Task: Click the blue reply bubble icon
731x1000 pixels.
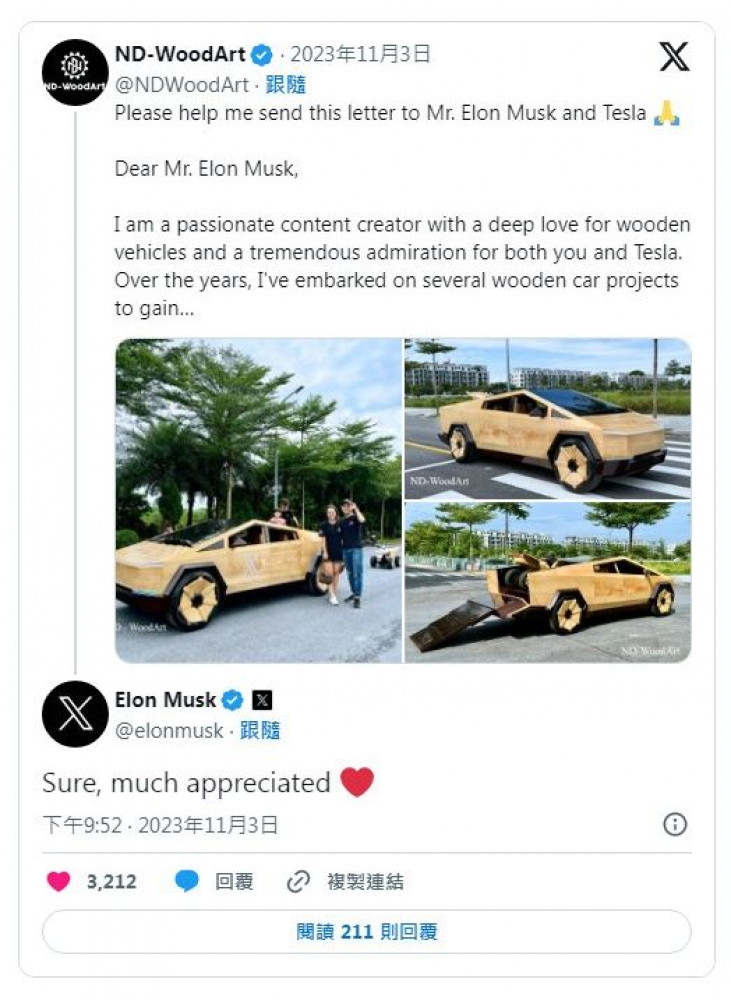Action: pos(187,881)
